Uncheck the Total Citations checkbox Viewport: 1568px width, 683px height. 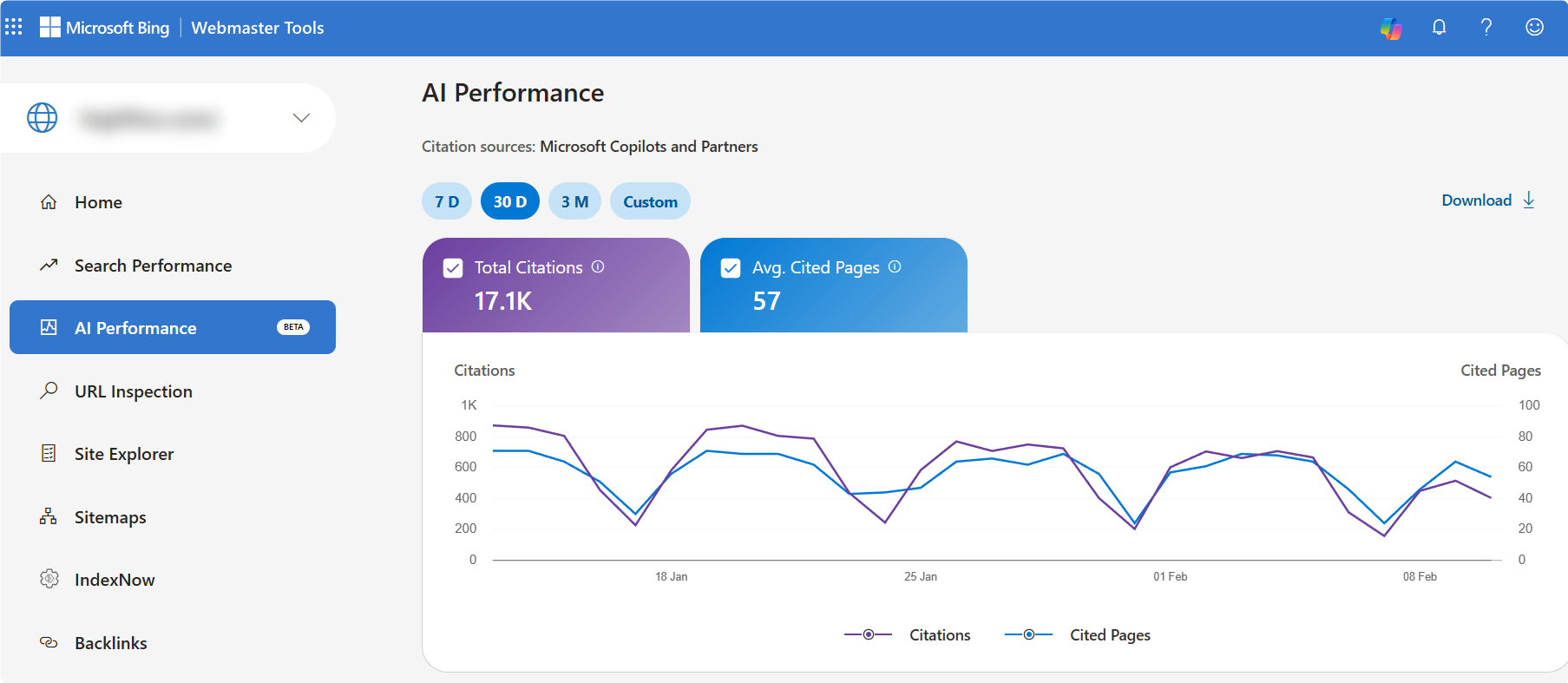[453, 268]
